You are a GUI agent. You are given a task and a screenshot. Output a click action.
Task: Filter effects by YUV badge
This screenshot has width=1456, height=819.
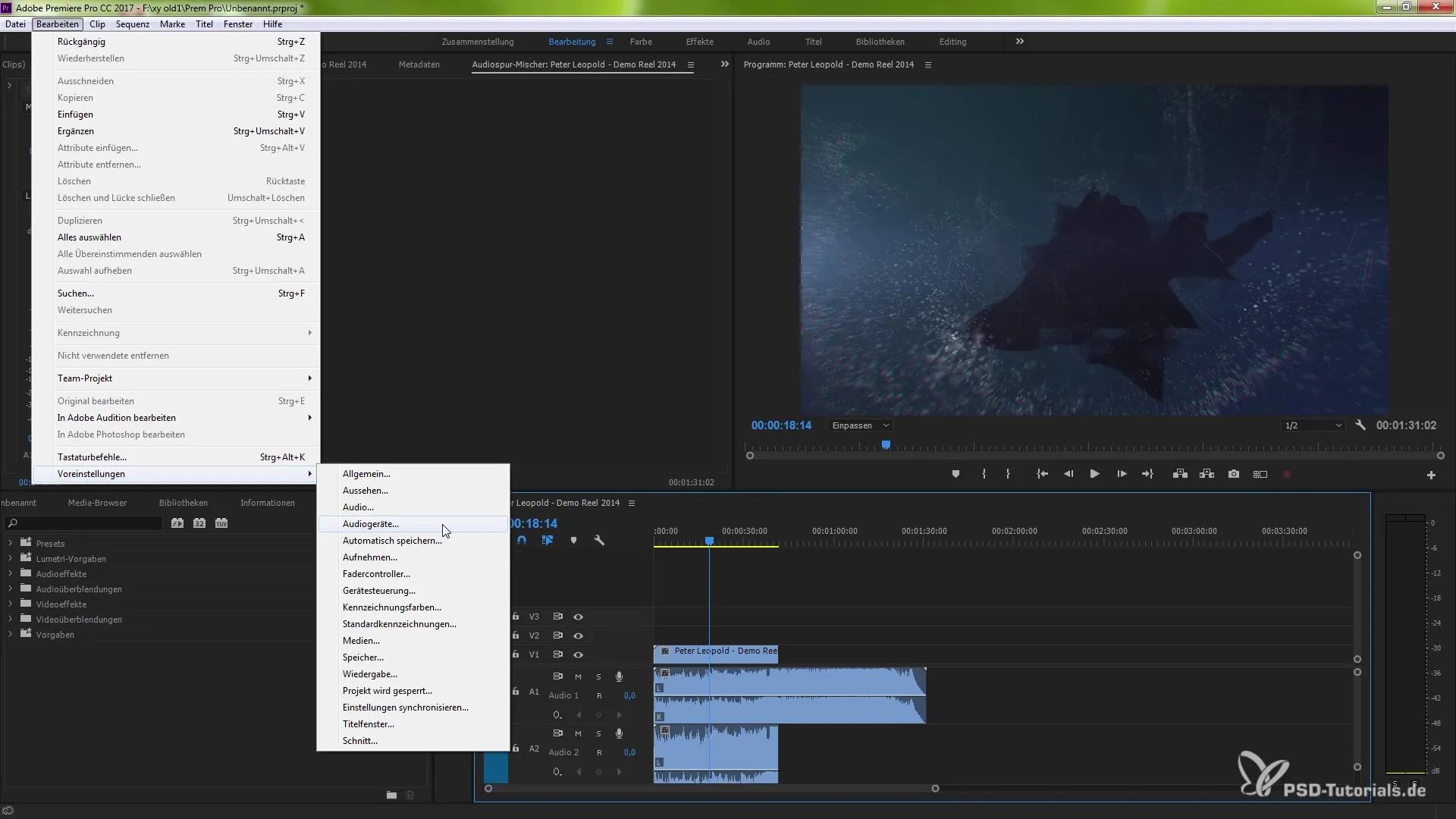tap(221, 523)
